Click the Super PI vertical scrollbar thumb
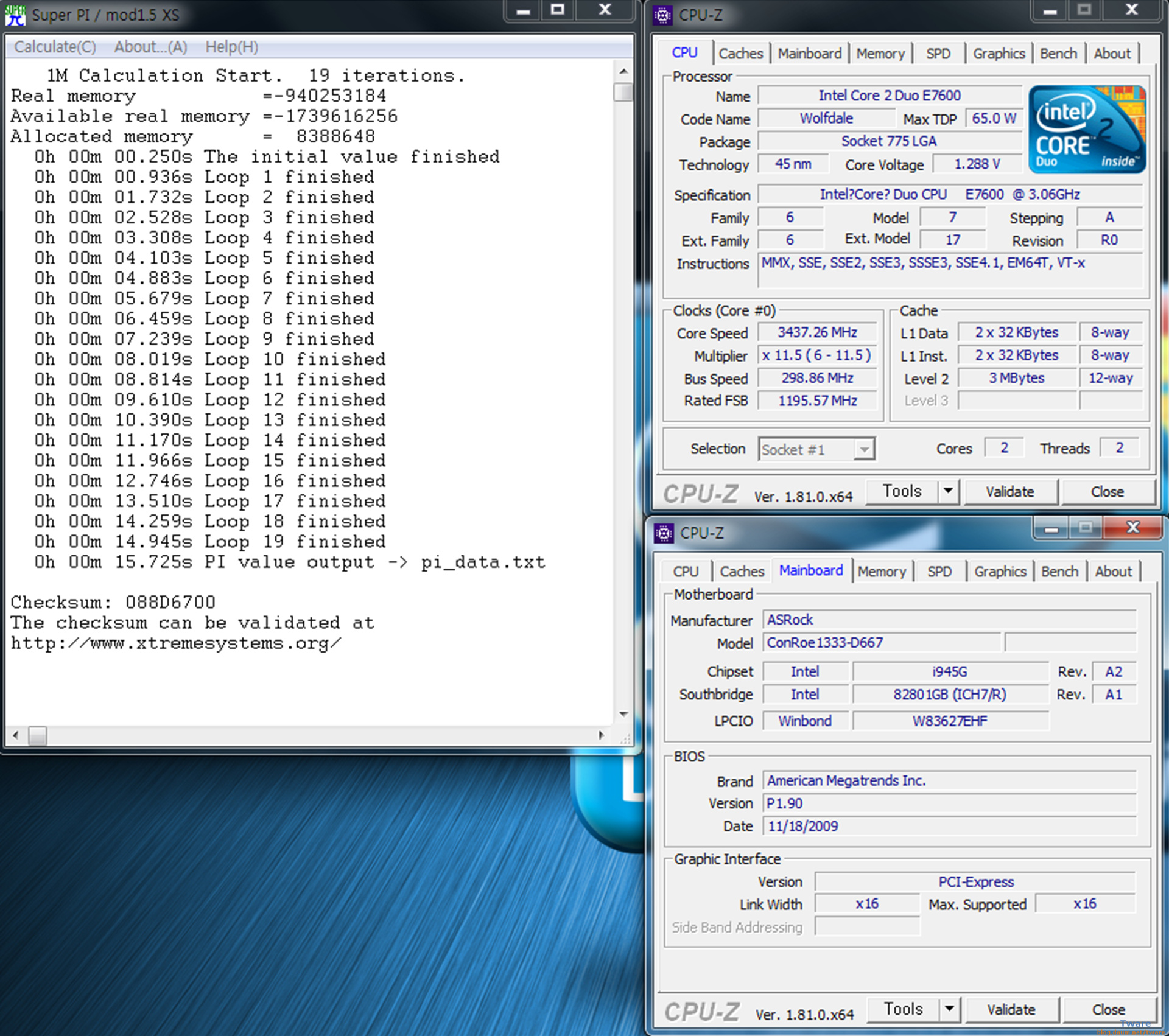Viewport: 1169px width, 1036px height. click(623, 93)
